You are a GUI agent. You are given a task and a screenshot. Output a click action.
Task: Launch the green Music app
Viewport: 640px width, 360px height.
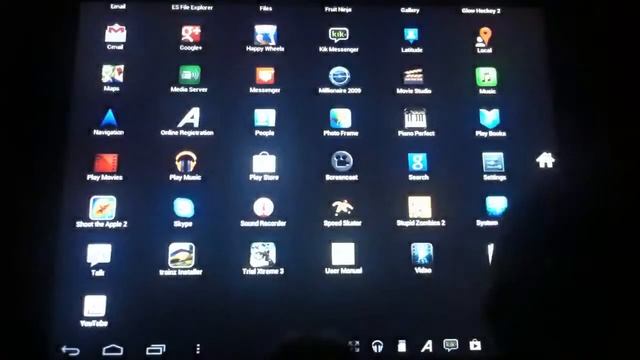tap(486, 77)
